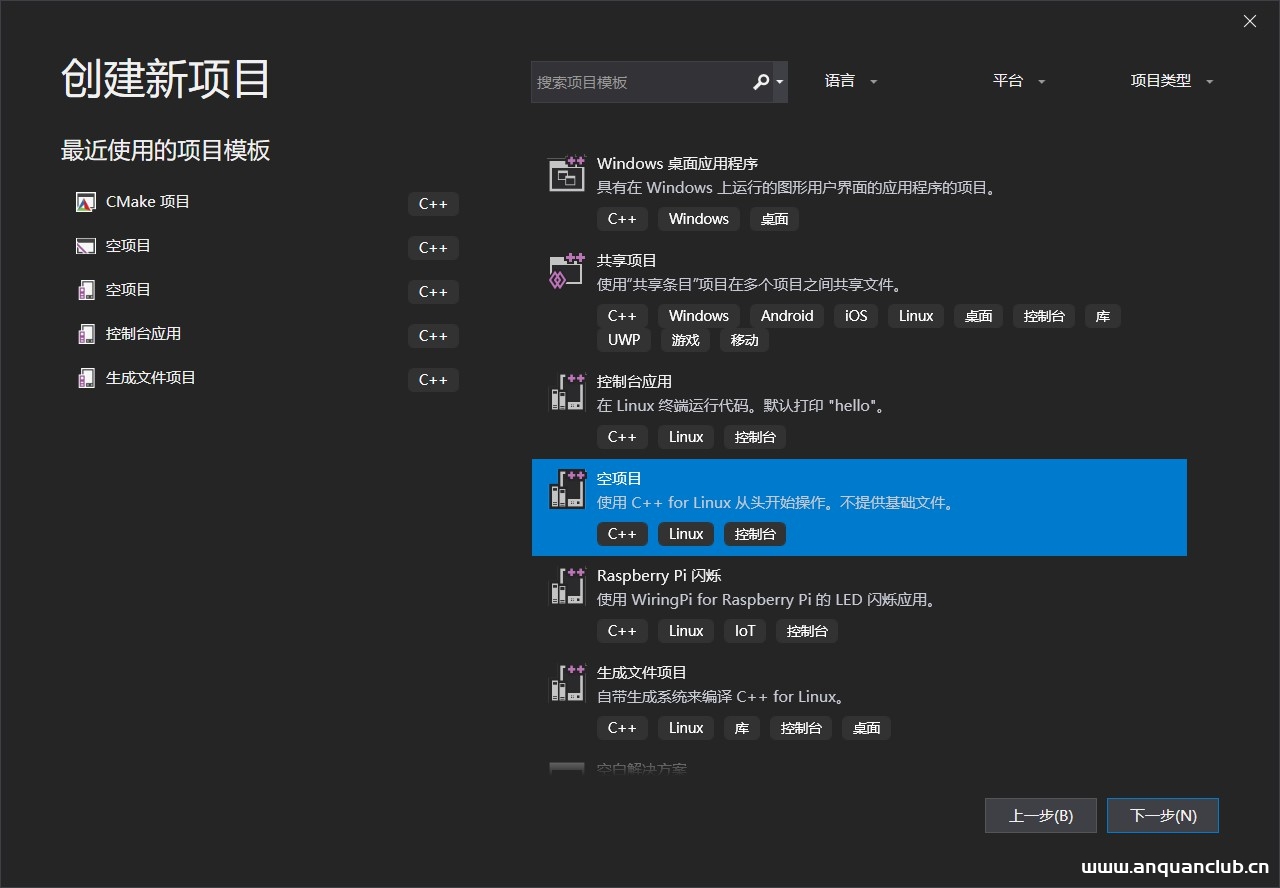1280x888 pixels.
Task: Click the Raspberry Pi 闪烁 template icon
Action: (x=566, y=586)
